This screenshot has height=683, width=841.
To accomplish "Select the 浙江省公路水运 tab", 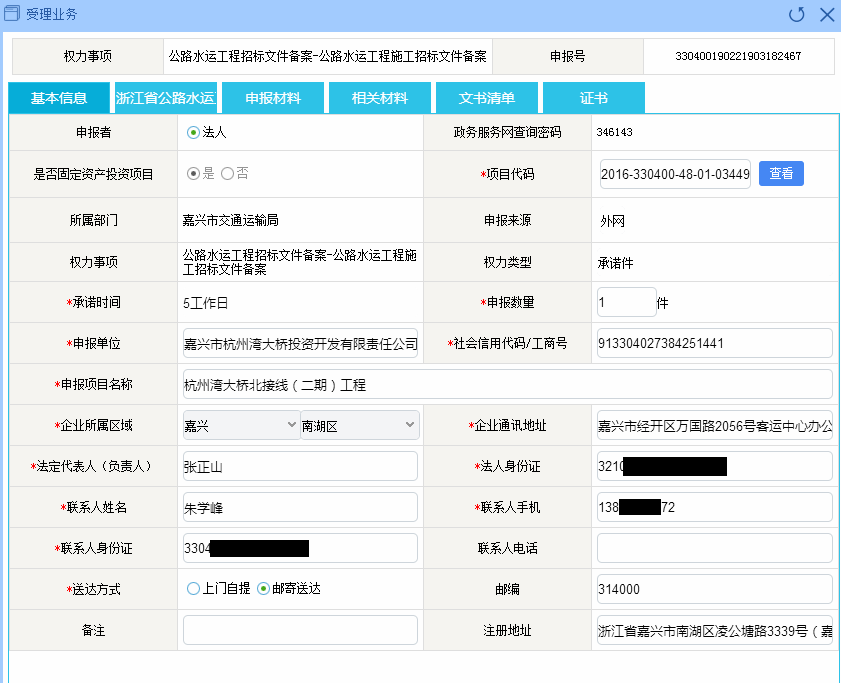I will [x=166, y=98].
